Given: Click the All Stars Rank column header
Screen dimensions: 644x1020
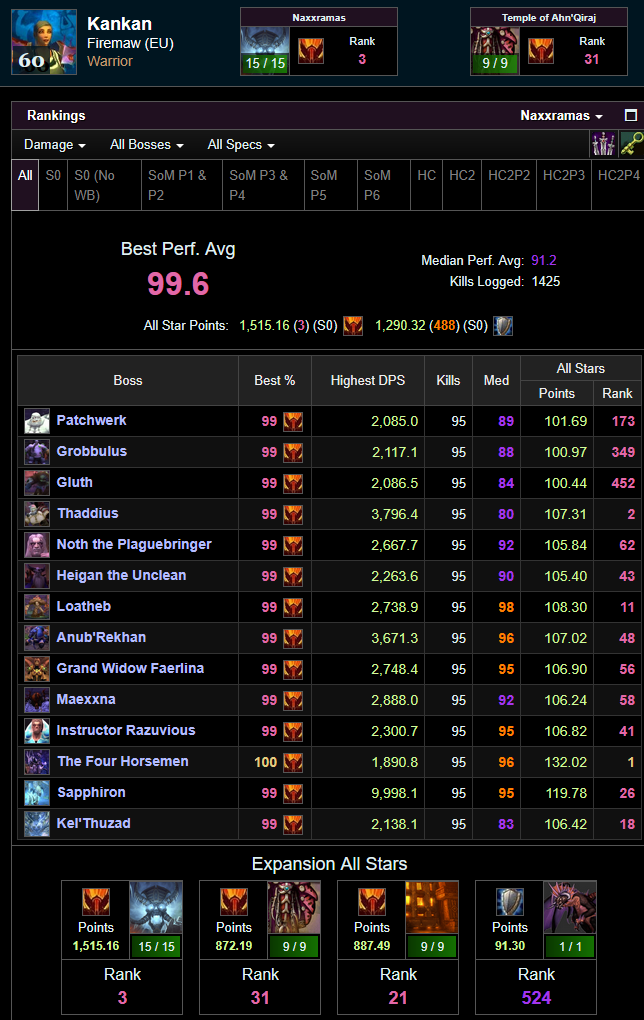Looking at the screenshot, I should tap(617, 394).
